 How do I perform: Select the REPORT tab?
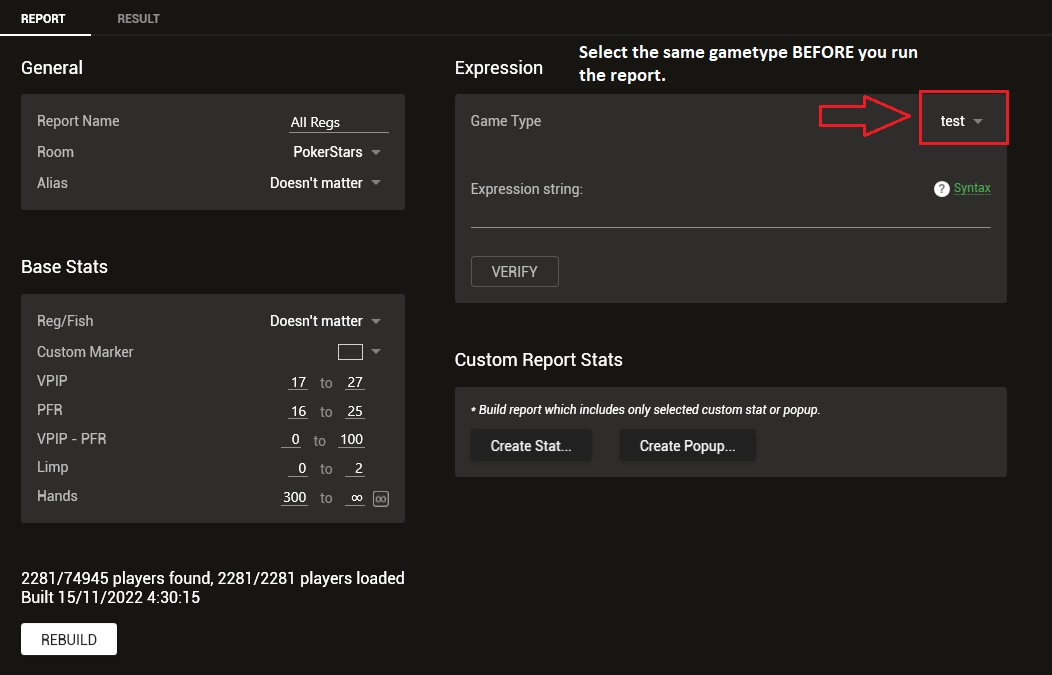[43, 19]
